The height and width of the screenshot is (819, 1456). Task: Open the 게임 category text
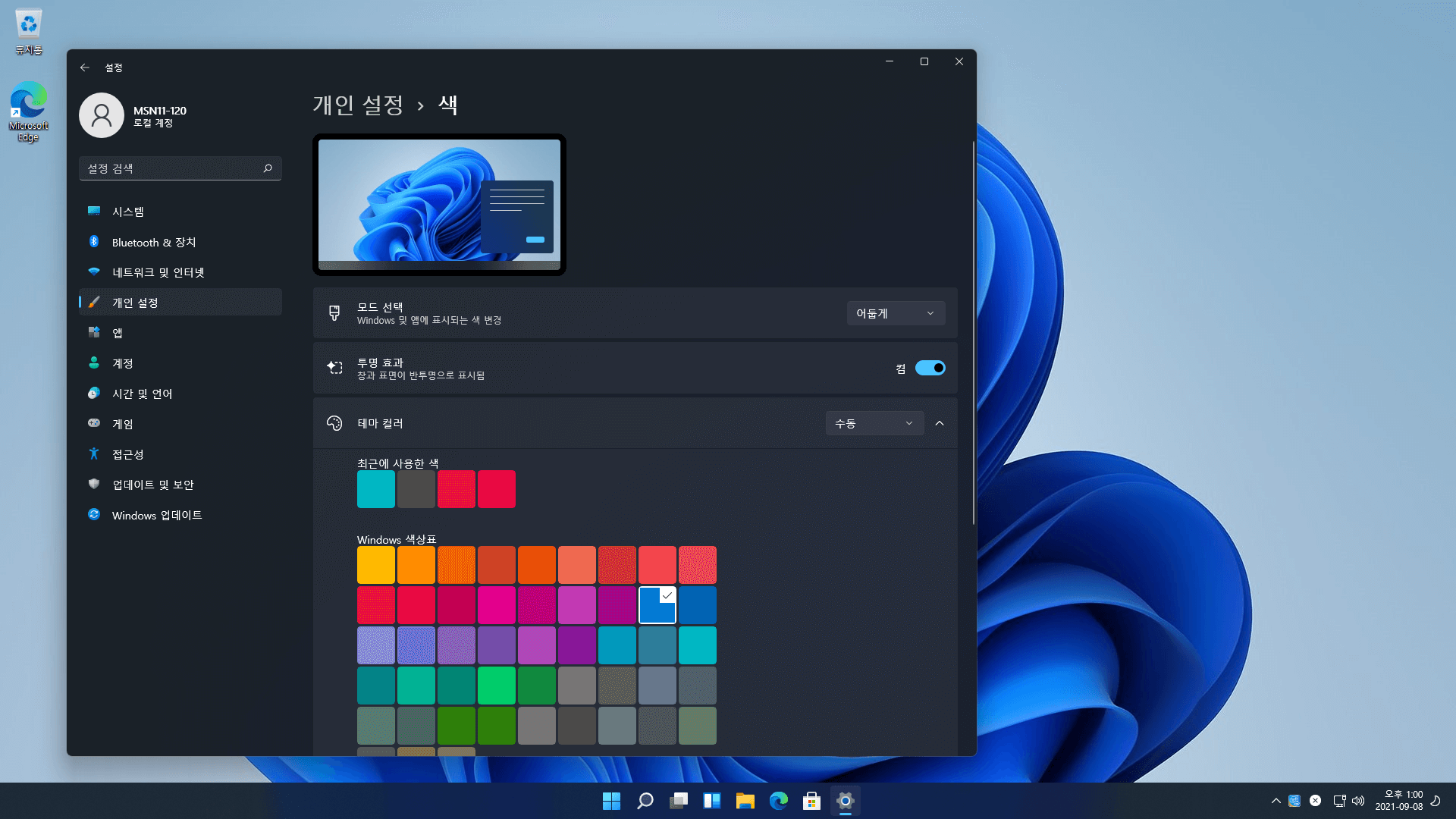tap(123, 424)
